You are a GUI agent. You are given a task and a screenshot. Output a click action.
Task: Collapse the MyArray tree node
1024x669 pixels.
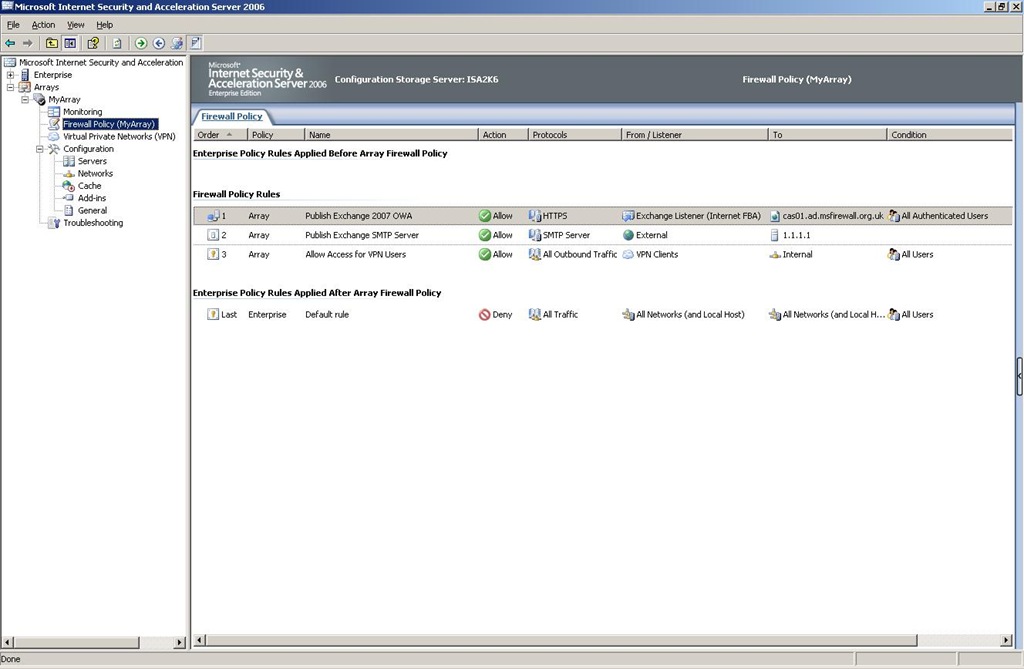point(25,99)
